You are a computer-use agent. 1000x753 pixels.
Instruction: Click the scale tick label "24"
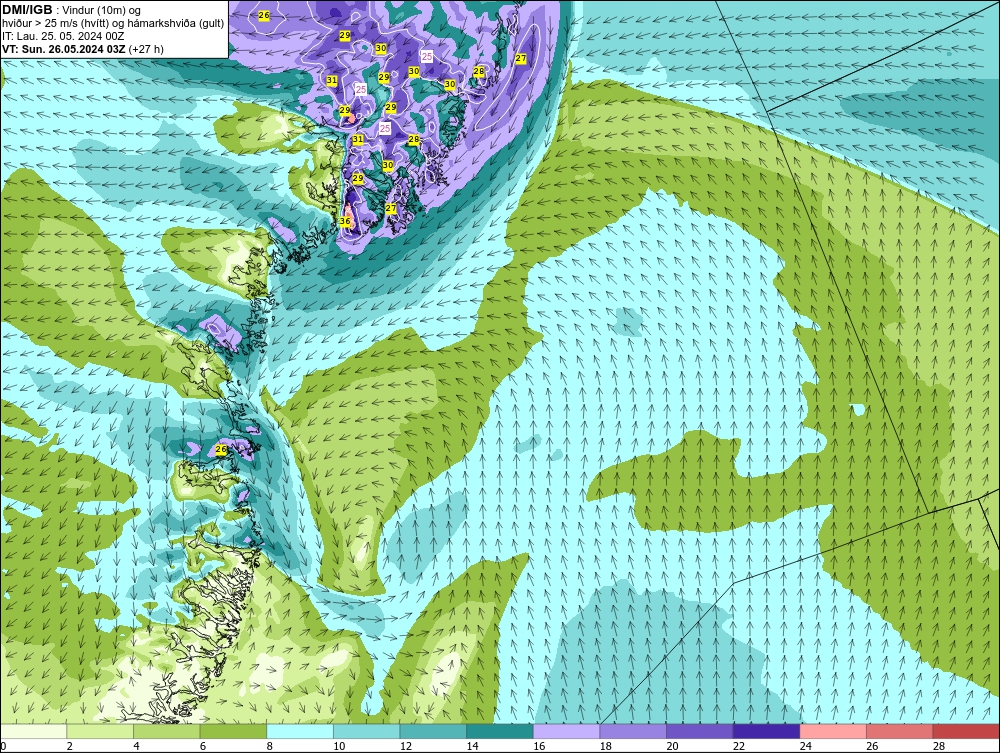click(x=805, y=746)
